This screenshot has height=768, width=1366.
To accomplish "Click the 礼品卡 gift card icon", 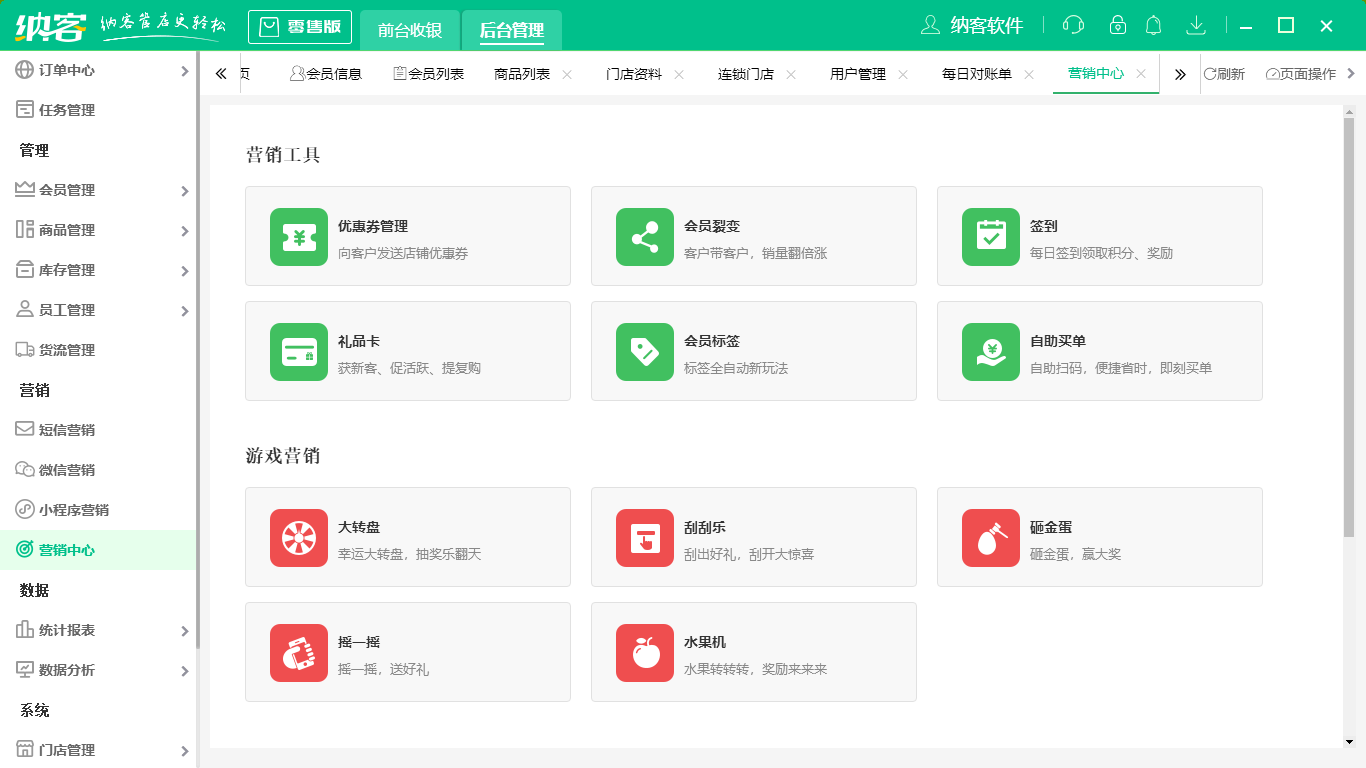I will tap(298, 351).
